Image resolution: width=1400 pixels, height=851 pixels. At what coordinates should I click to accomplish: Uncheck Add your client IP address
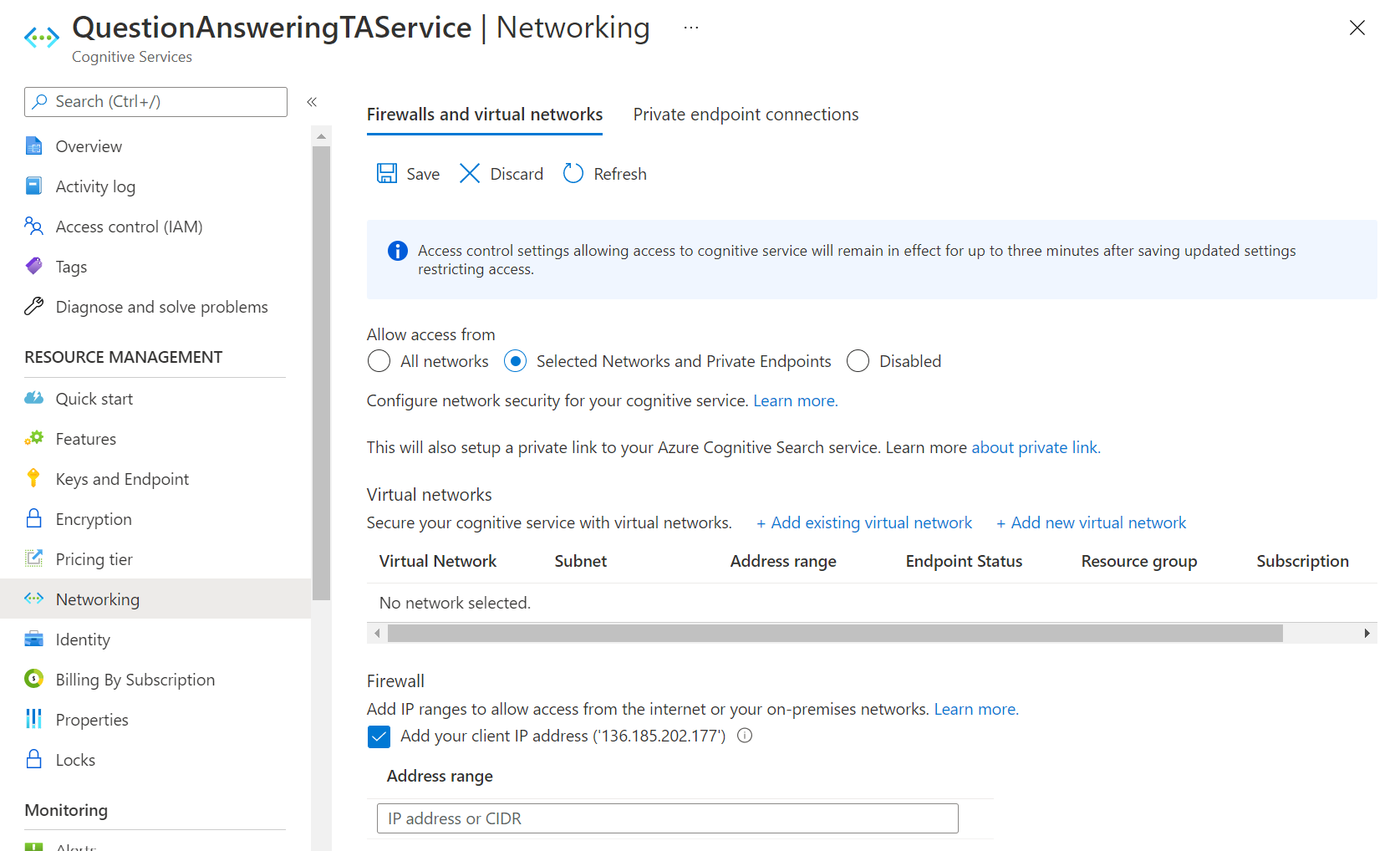point(379,736)
